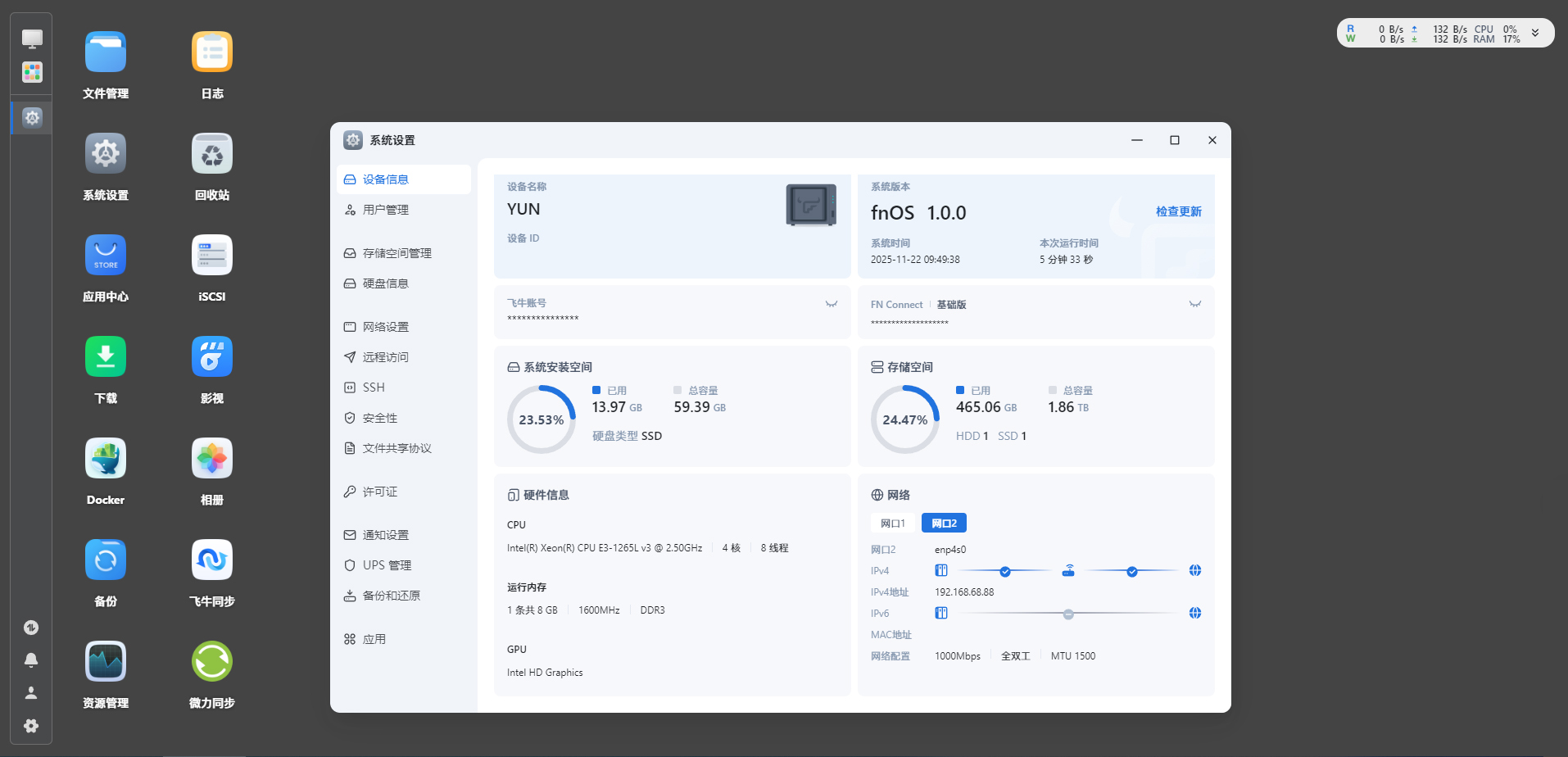Viewport: 1568px width, 757px height.
Task: Switch to 网口1 network tab
Action: tap(893, 523)
